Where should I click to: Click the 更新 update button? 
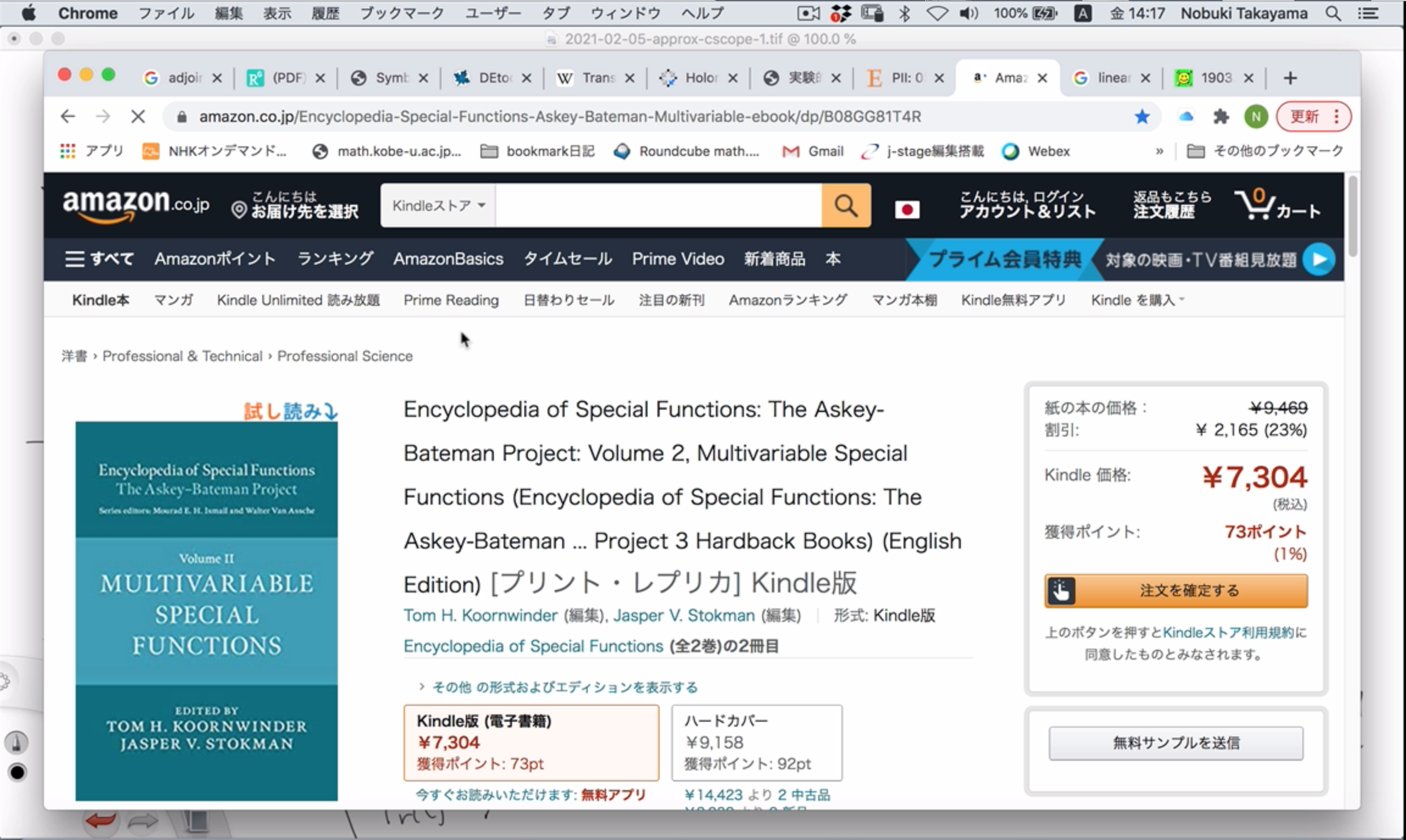(x=1304, y=116)
